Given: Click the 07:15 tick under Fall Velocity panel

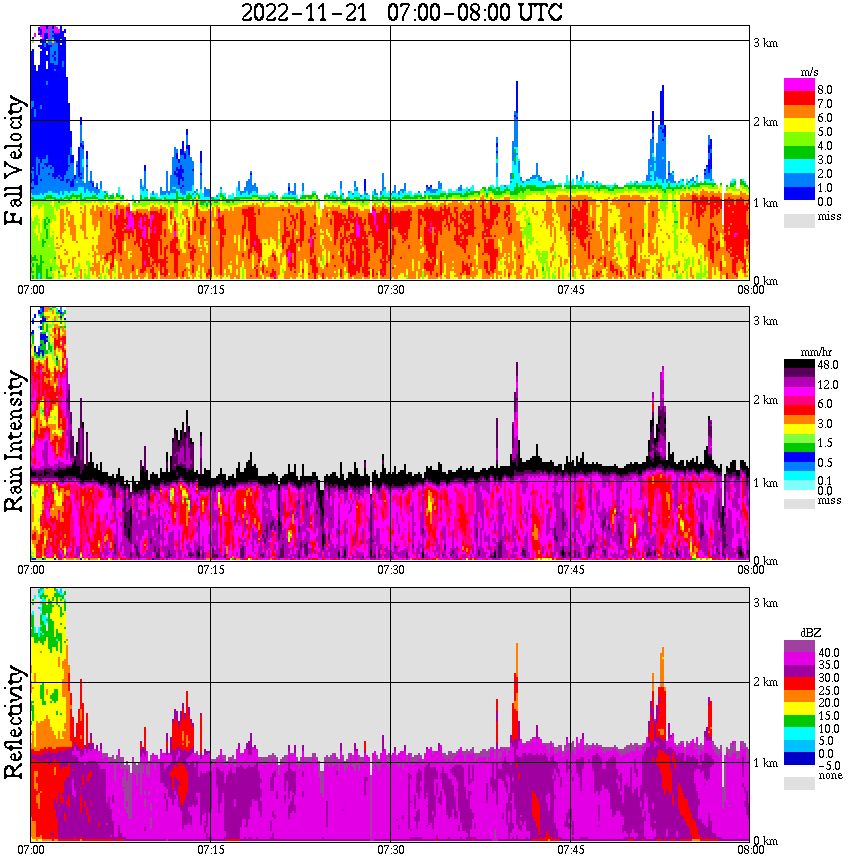Looking at the screenshot, I should coord(211,290).
